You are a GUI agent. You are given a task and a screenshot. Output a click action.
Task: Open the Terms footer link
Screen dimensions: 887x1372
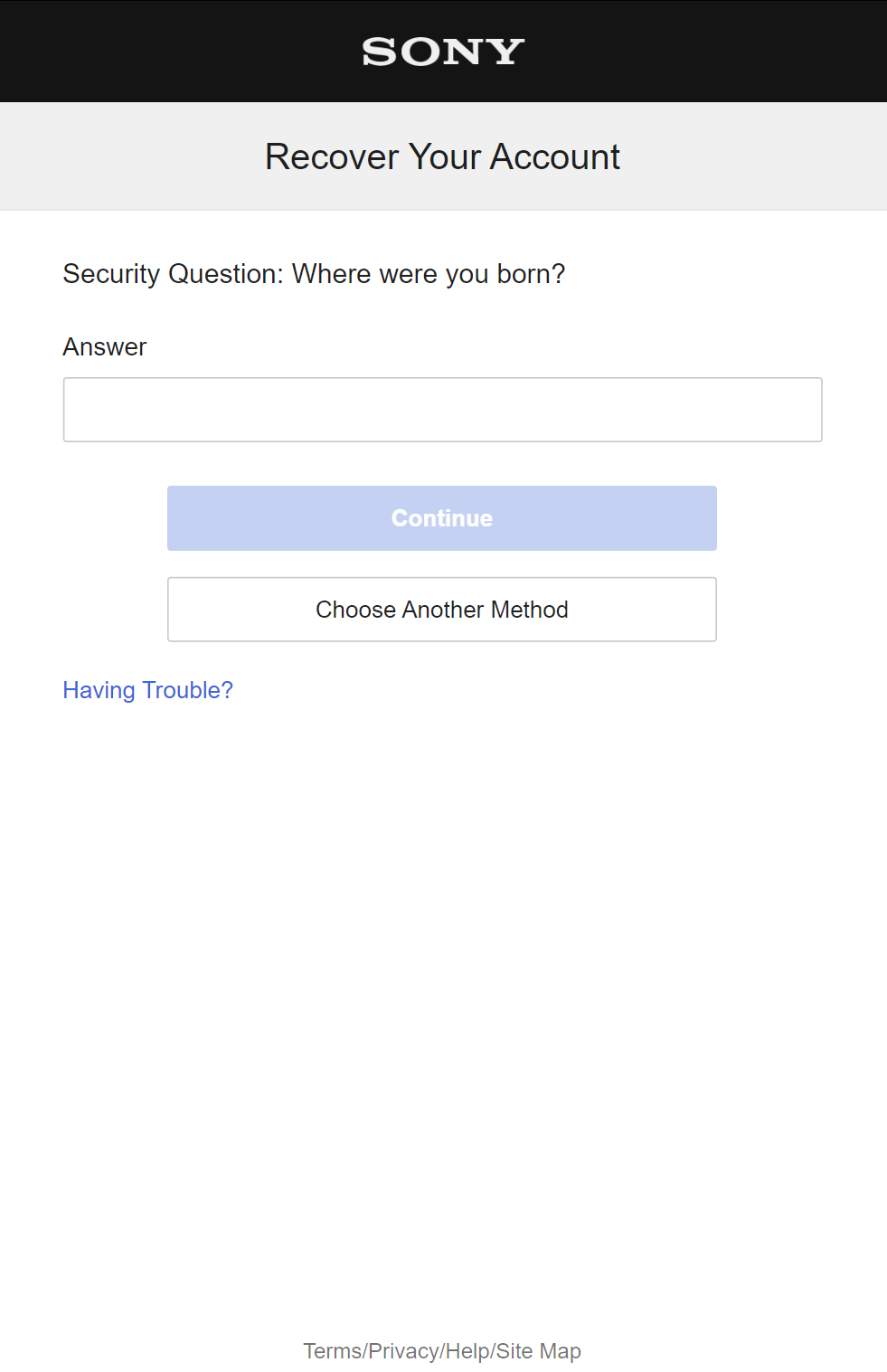pos(332,1351)
